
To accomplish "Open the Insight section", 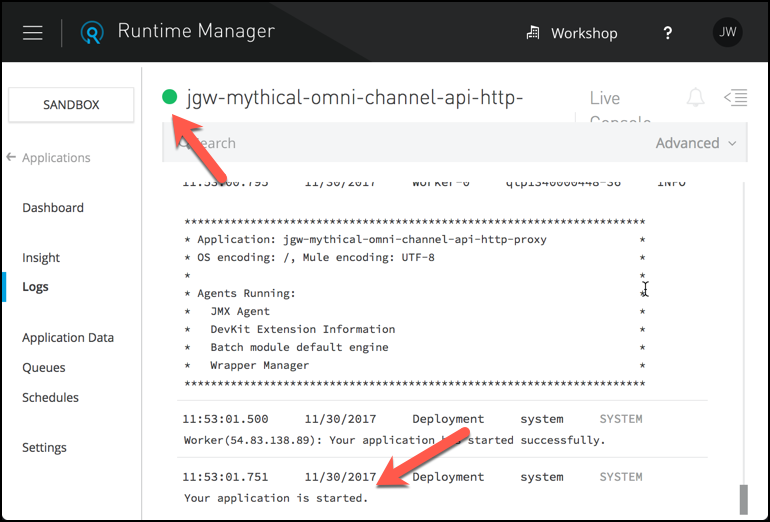I will click(41, 258).
